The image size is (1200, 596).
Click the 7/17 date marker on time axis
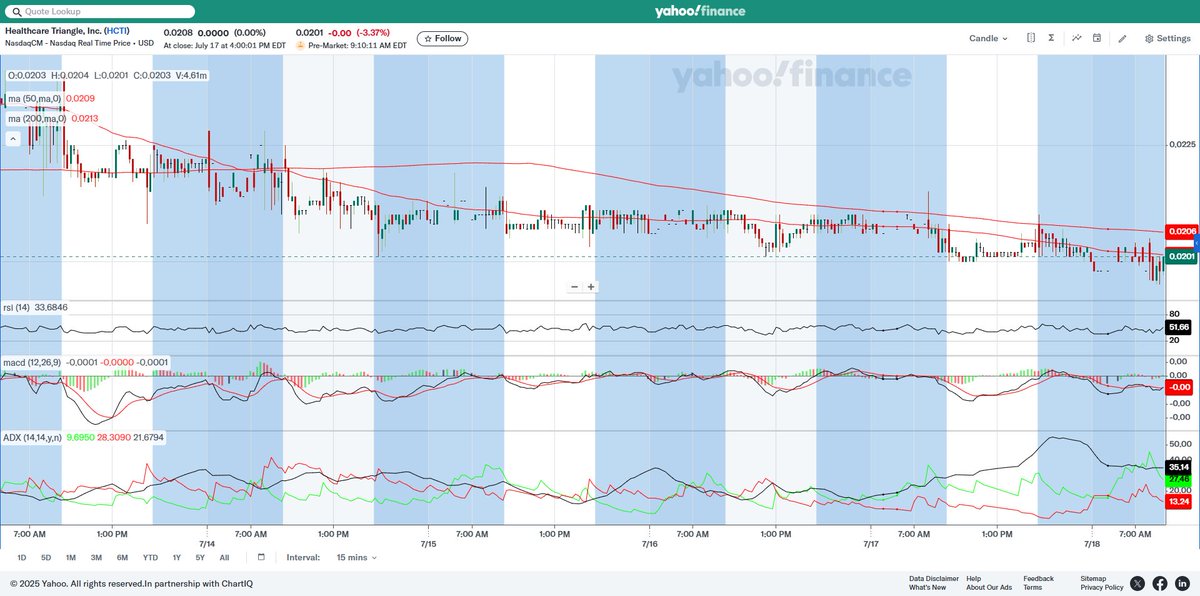pyautogui.click(x=870, y=544)
